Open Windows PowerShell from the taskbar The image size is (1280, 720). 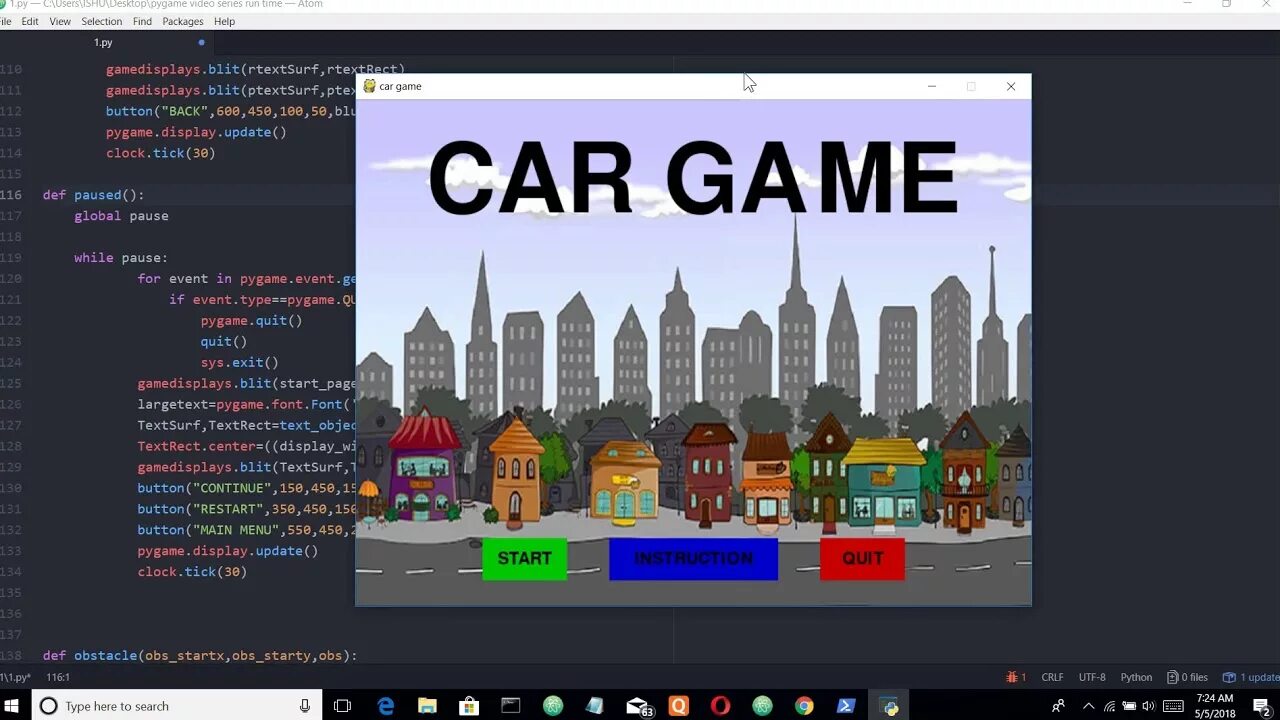[847, 705]
